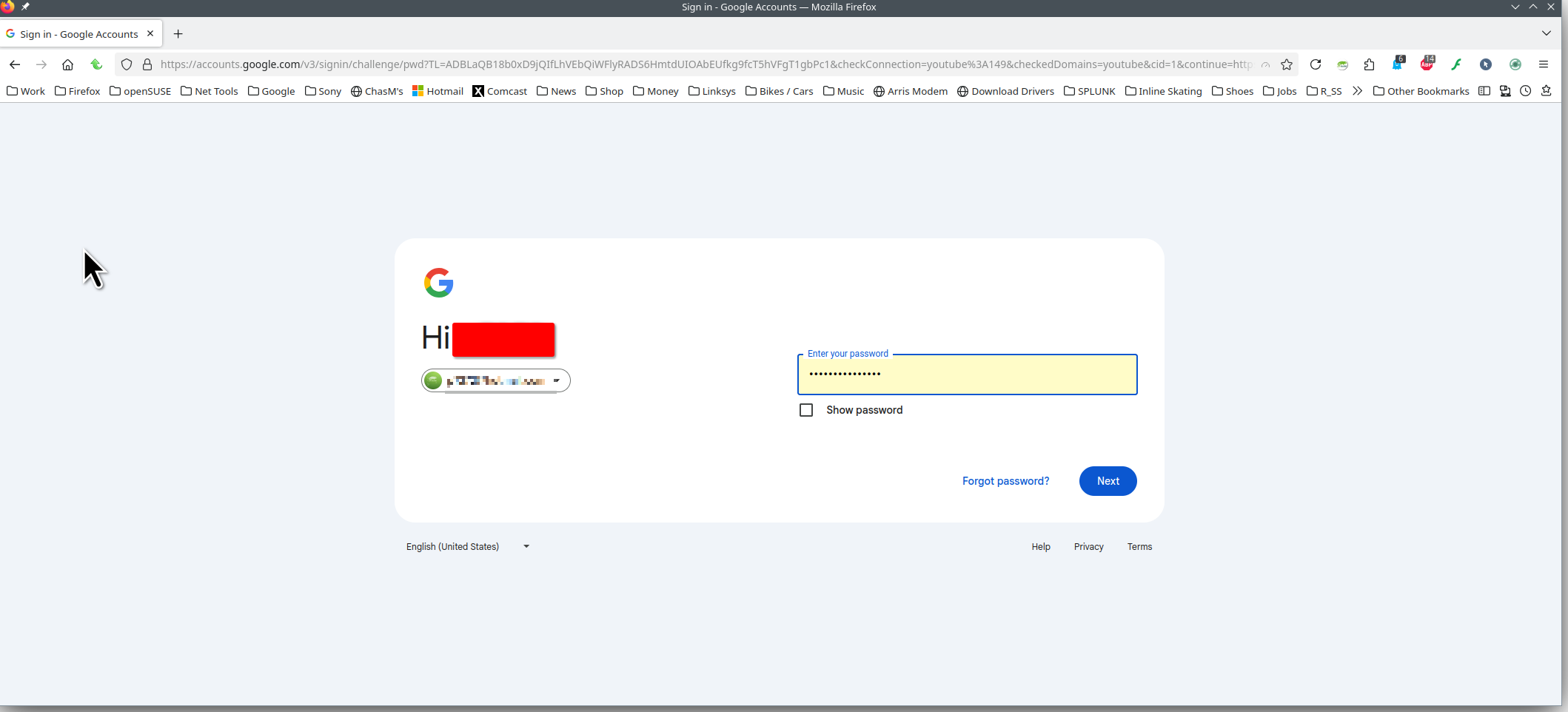Click the Next button

click(x=1108, y=481)
